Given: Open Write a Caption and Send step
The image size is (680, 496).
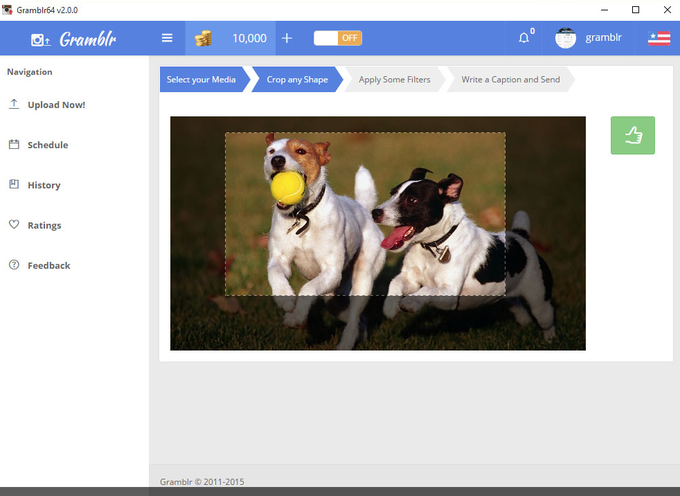Looking at the screenshot, I should [511, 79].
